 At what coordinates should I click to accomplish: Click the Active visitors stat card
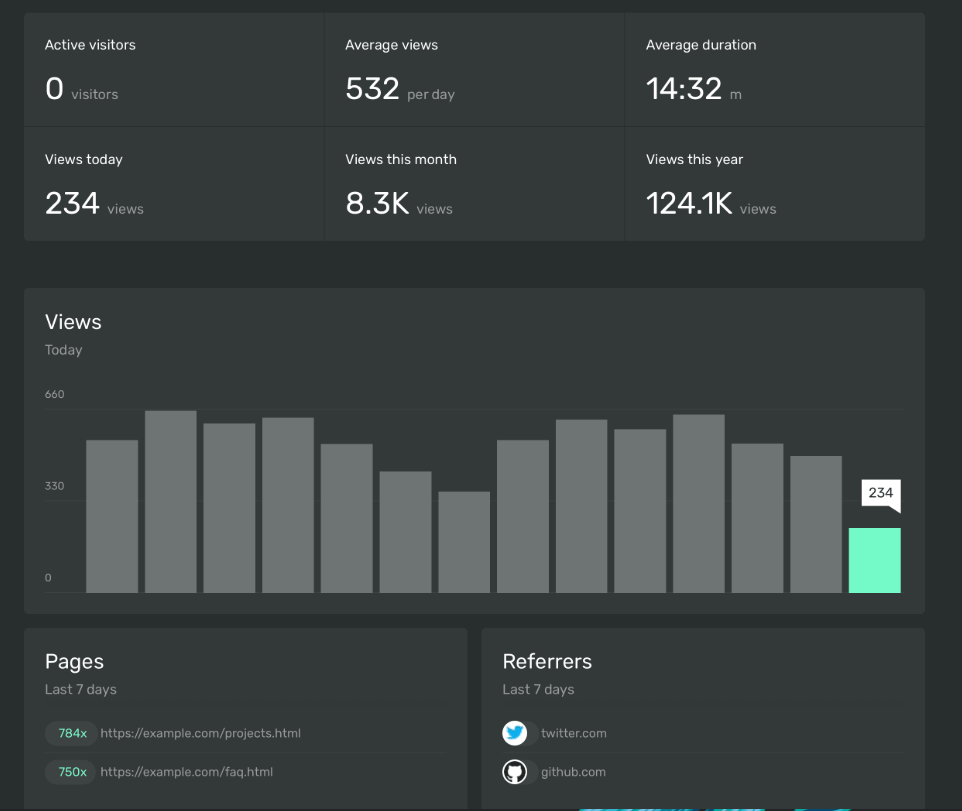click(x=173, y=70)
